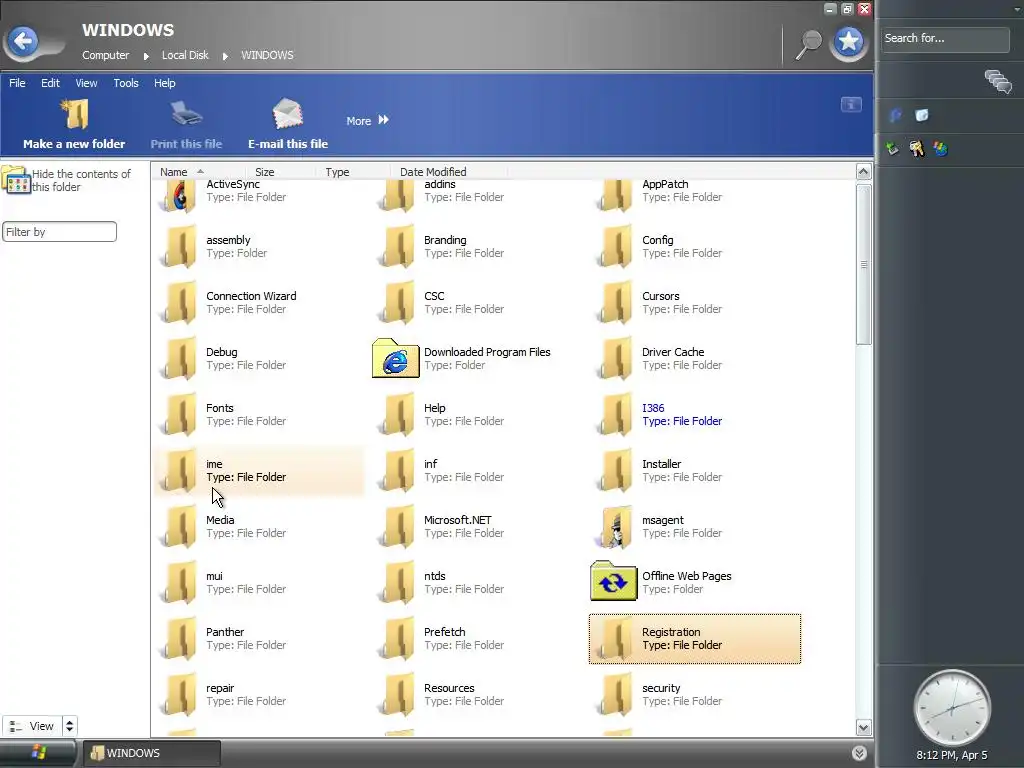Select the Prefetch folder icon

pyautogui.click(x=396, y=638)
